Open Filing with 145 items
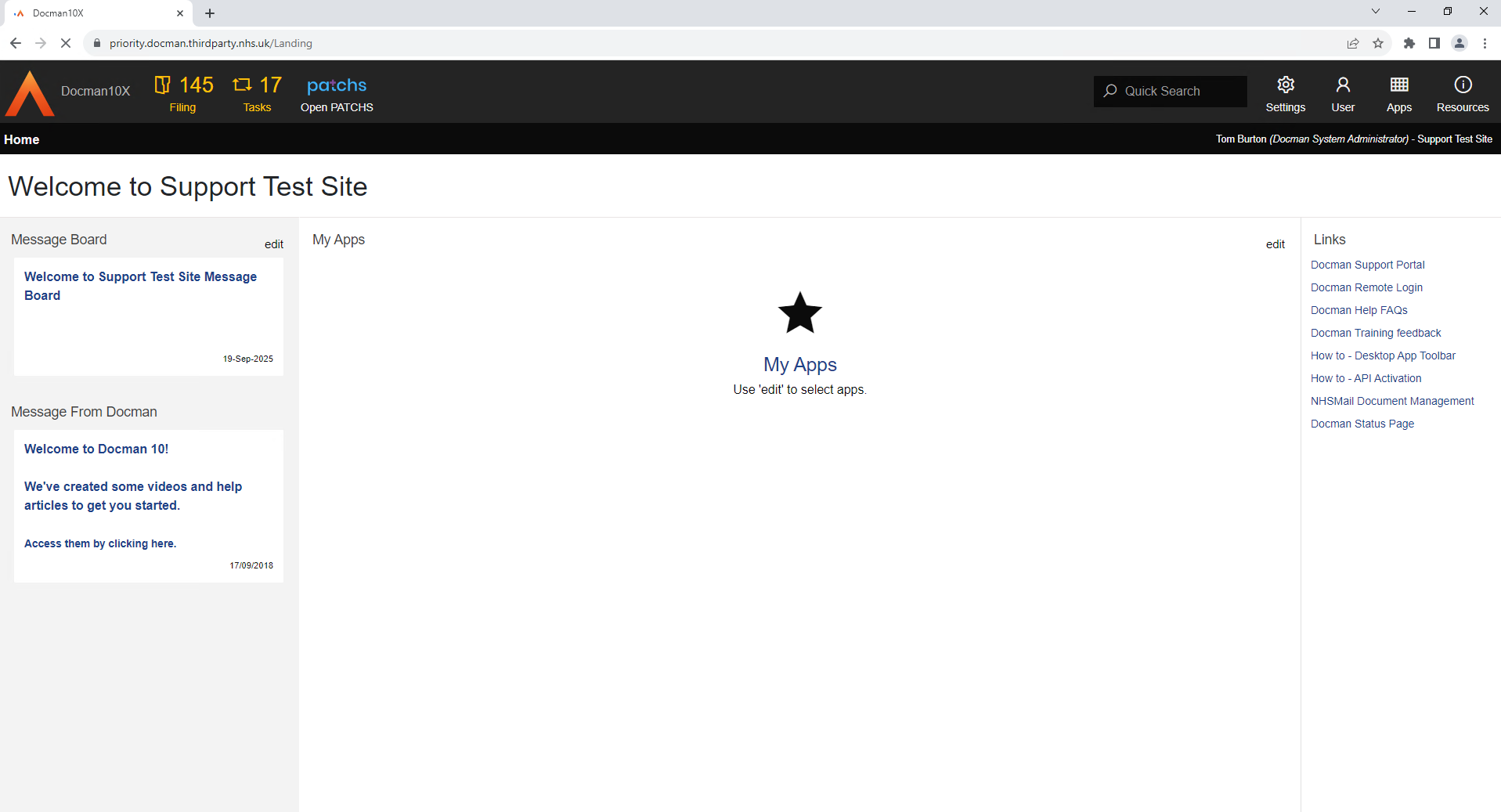The width and height of the screenshot is (1501, 812). (183, 93)
